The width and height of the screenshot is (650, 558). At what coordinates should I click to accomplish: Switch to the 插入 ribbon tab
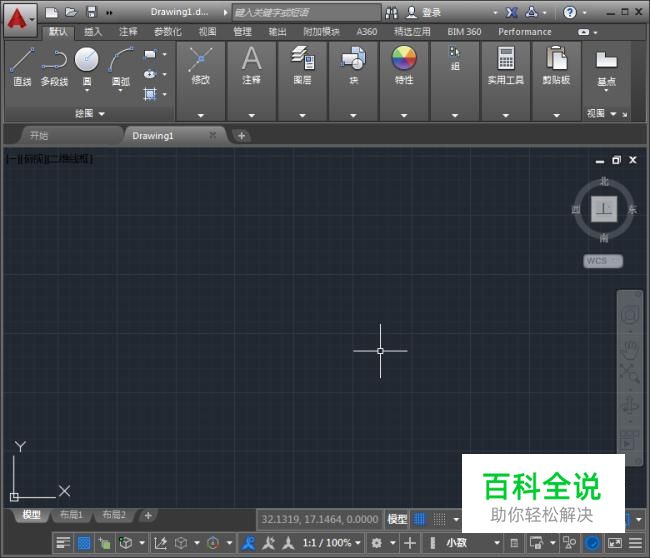93,31
